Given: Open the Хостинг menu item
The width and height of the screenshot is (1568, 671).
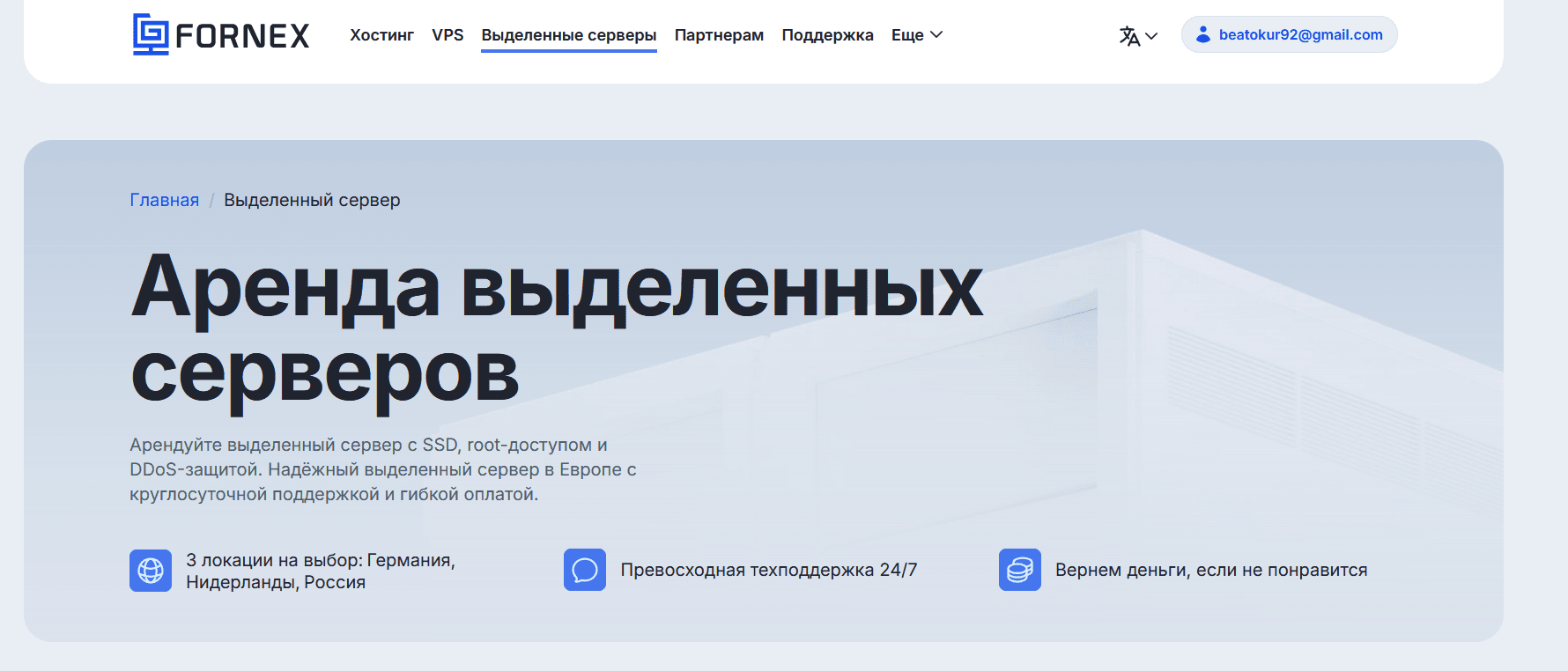Looking at the screenshot, I should coord(381,35).
